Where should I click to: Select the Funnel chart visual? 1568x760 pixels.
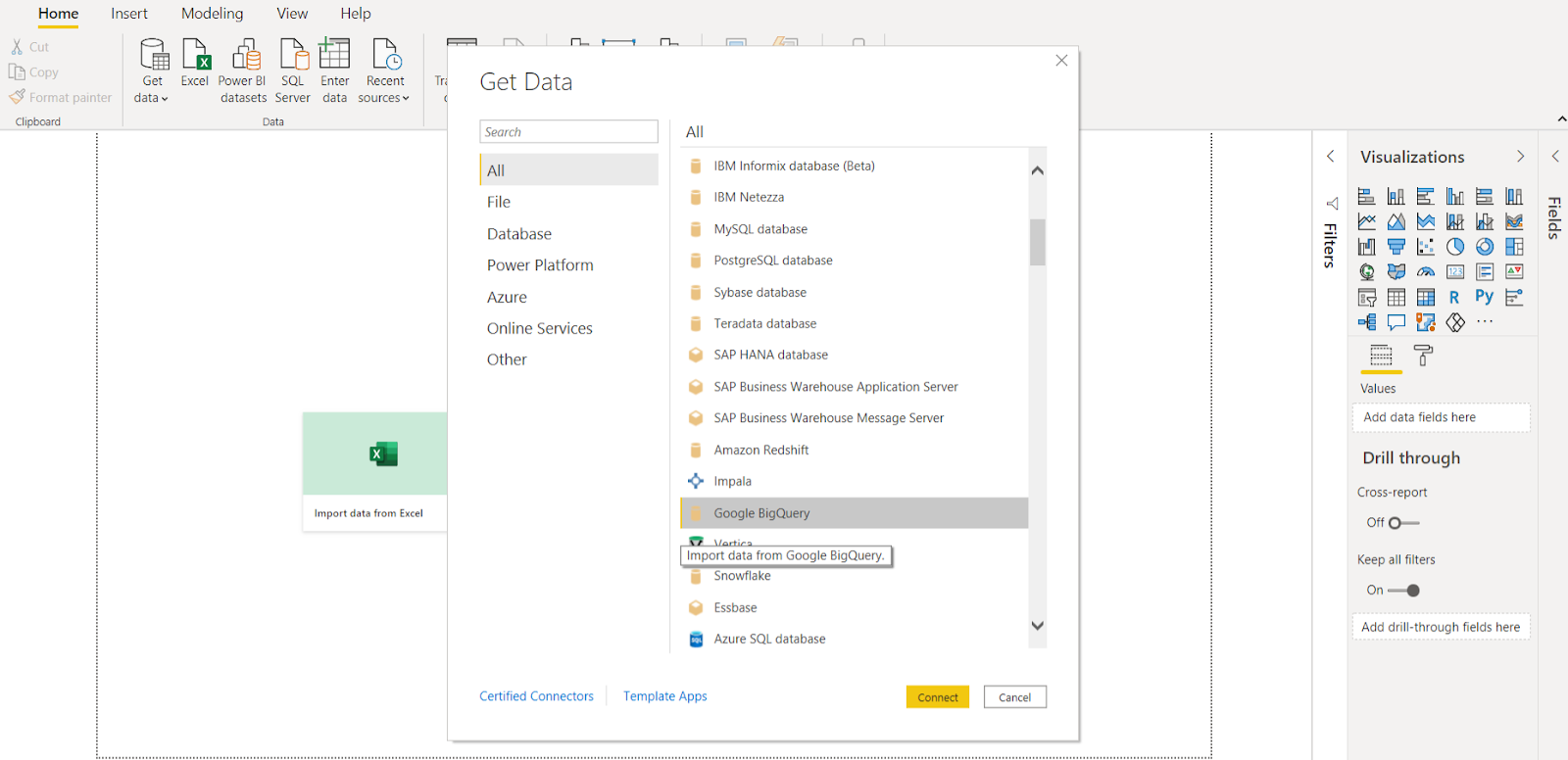coord(1396,247)
